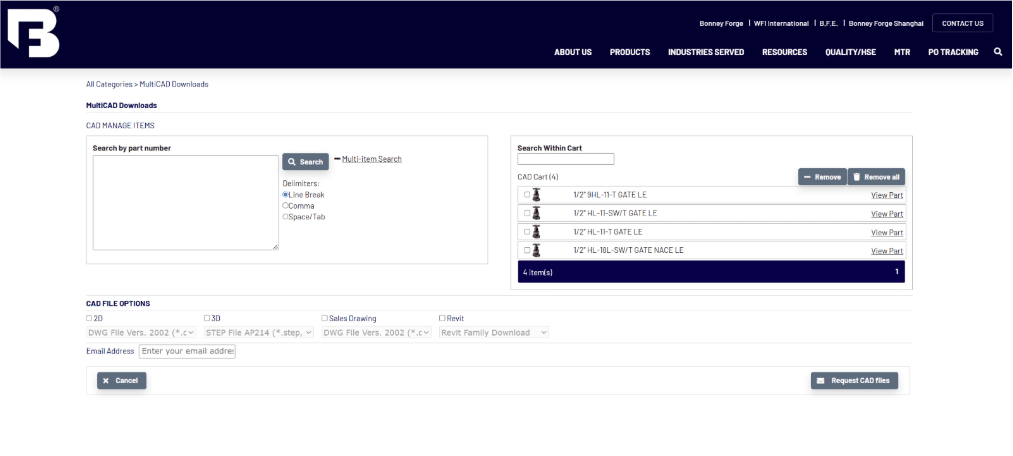The width and height of the screenshot is (1013, 456).
Task: Focus the Search Within Cart field
Action: [x=566, y=159]
